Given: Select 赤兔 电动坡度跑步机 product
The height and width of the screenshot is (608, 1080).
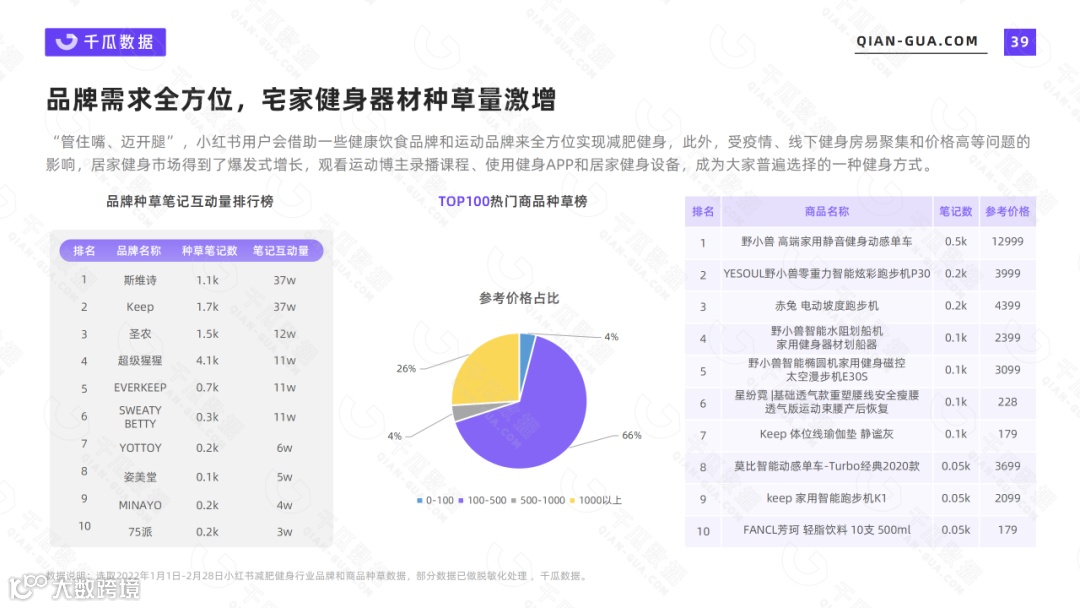Looking at the screenshot, I should 827,306.
